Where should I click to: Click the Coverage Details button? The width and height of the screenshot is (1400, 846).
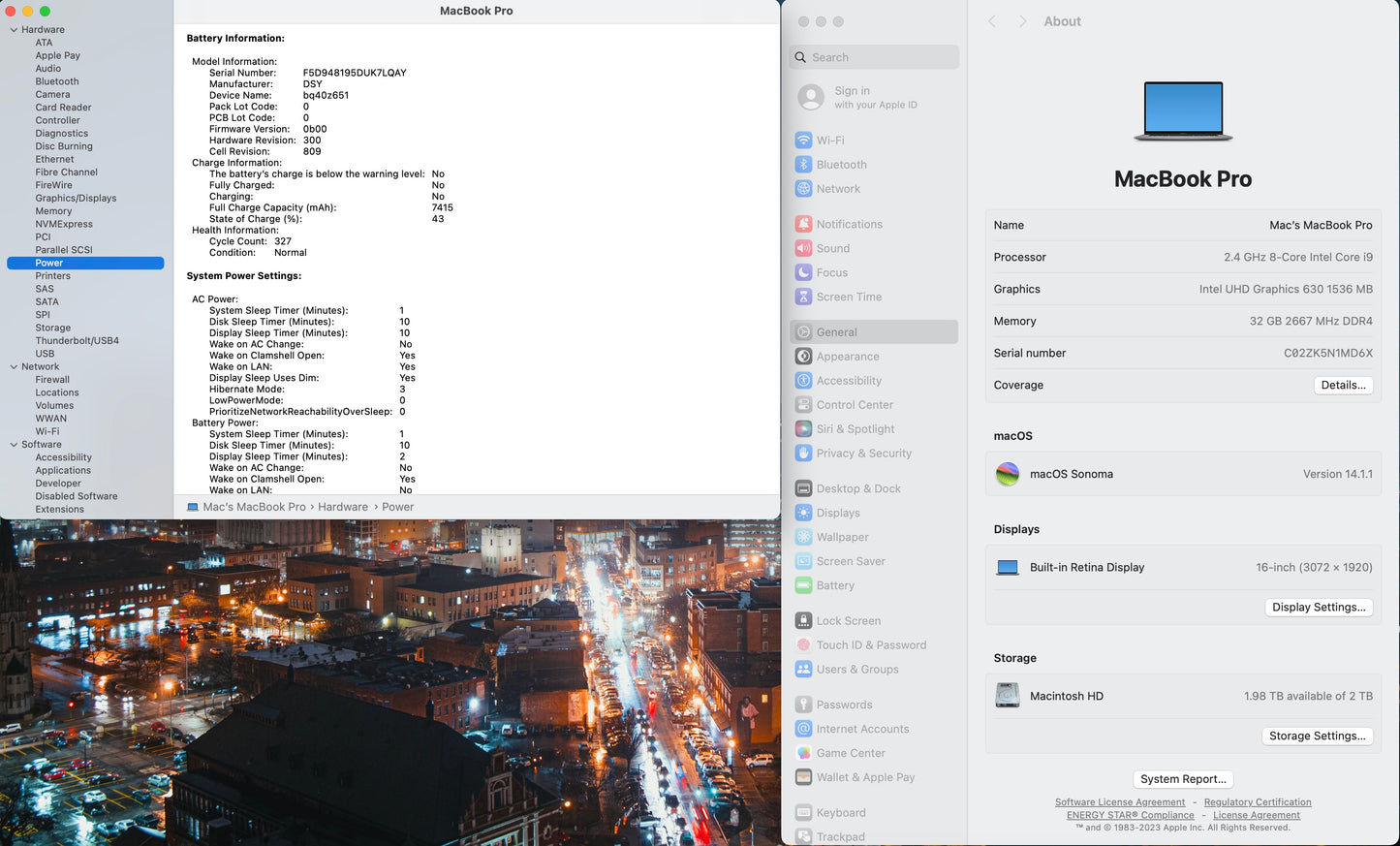[x=1343, y=385]
